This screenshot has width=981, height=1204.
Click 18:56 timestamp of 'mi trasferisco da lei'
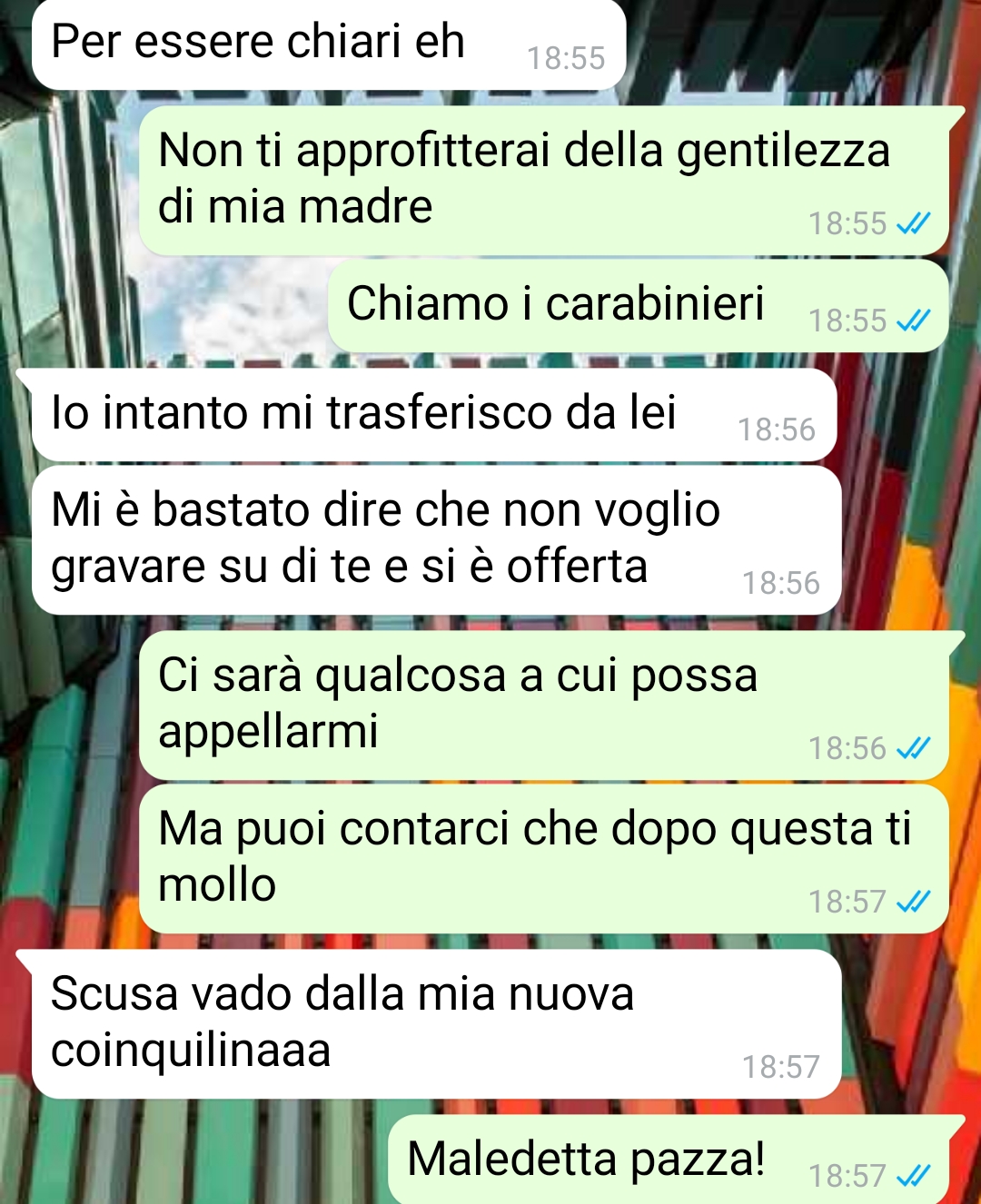click(777, 429)
